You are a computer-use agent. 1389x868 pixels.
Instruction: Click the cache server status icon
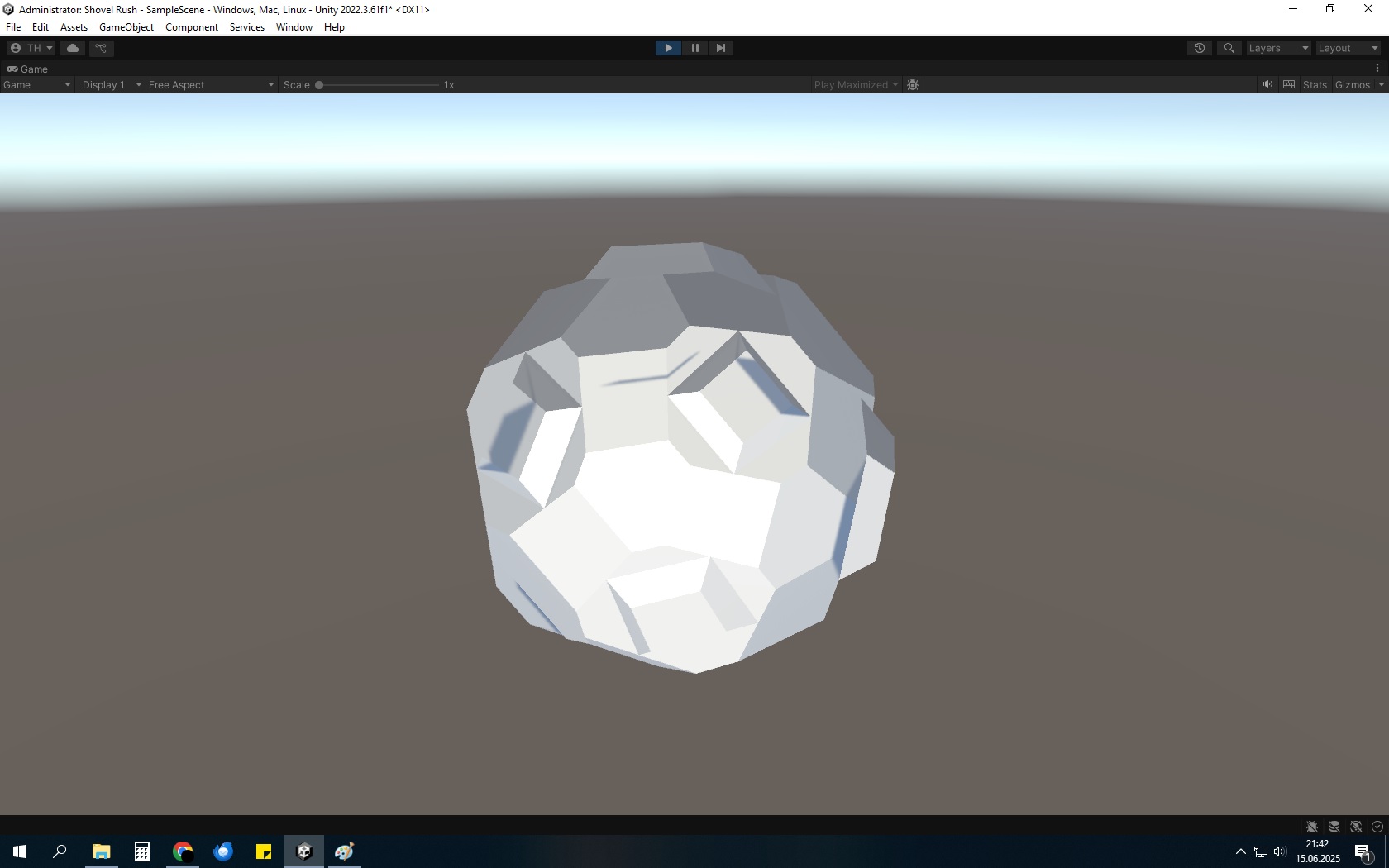1334,827
